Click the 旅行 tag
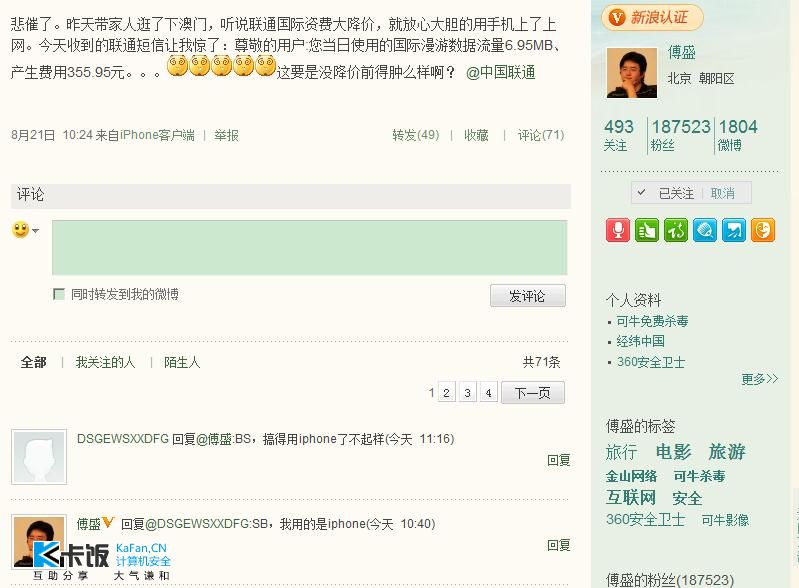 tap(622, 452)
